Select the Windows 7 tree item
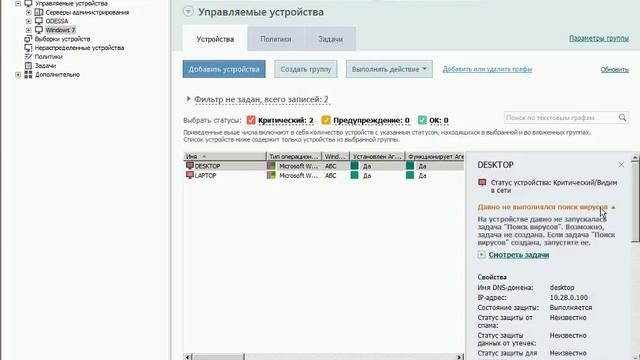 point(60,30)
